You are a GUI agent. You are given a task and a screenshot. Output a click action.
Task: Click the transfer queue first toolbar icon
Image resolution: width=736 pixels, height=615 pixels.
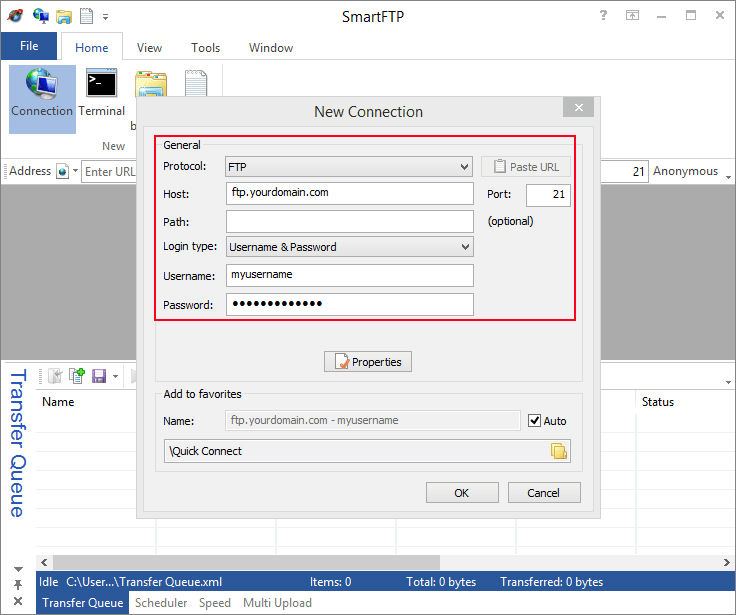[55, 376]
